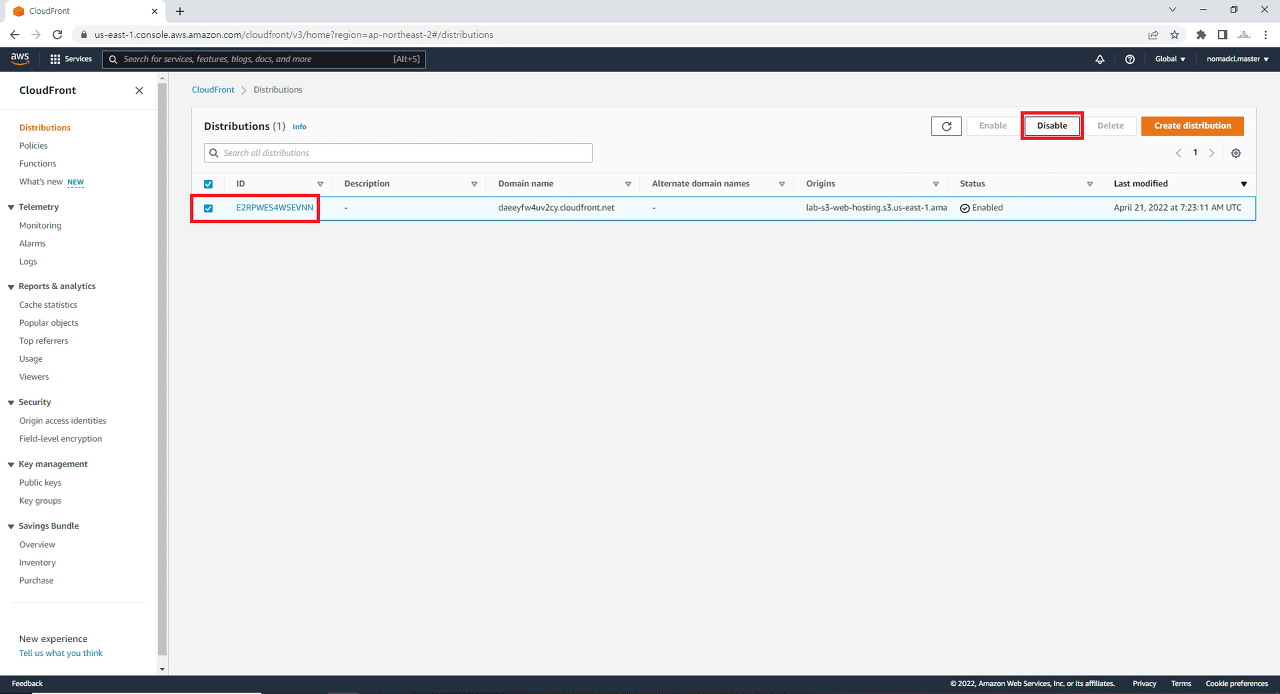
Task: Sort by Domain name column arrow
Action: click(x=628, y=184)
